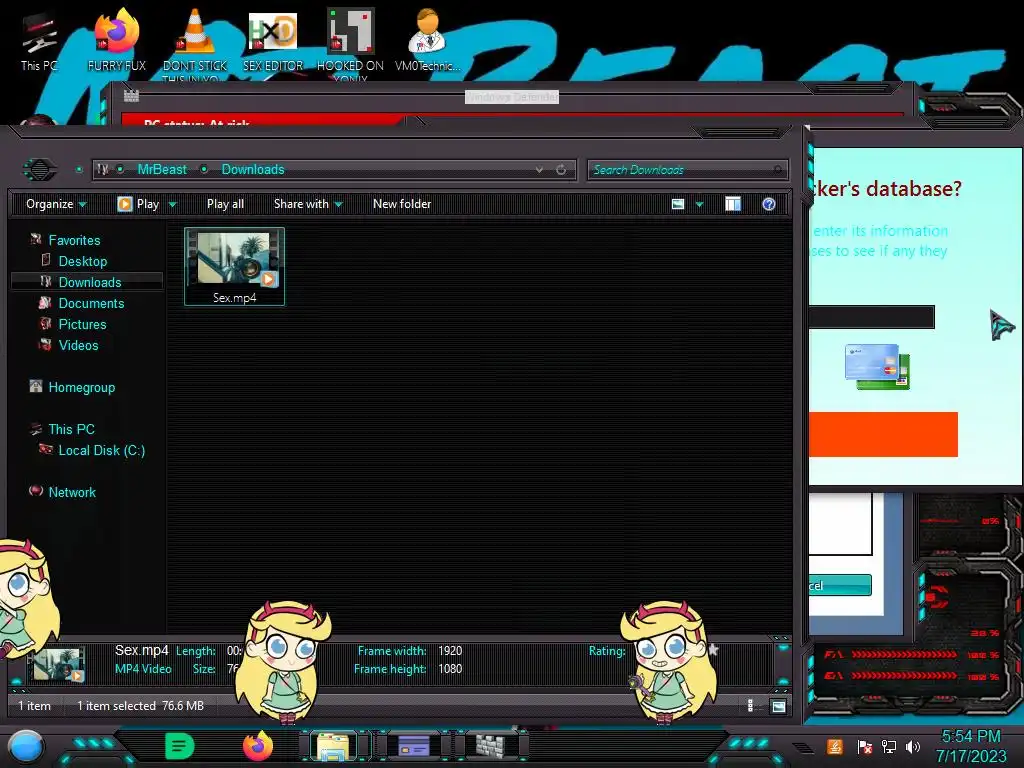The image size is (1024, 768).
Task: Click the Start orb on the taskbar
Action: [27, 746]
